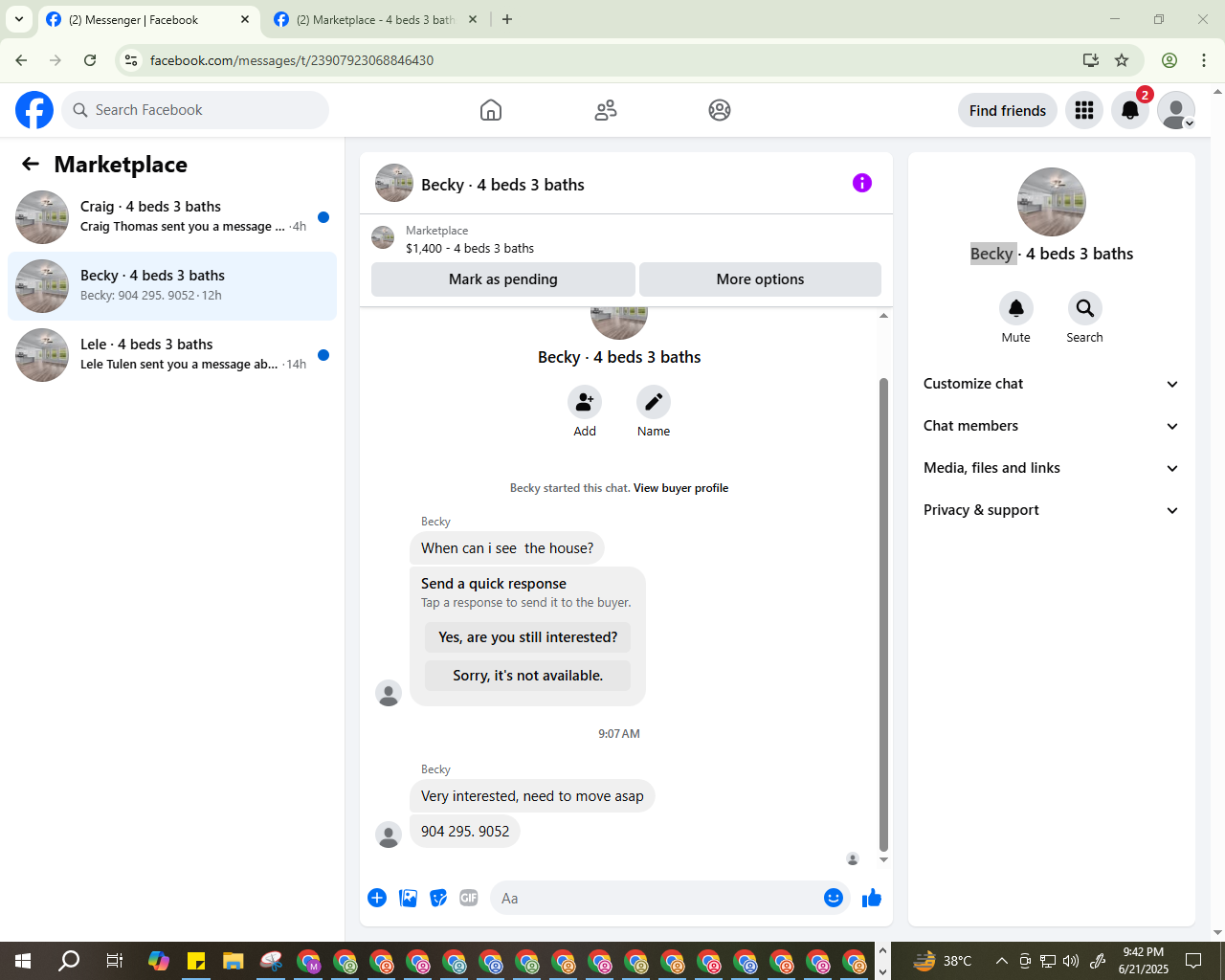Screen dimensions: 1225x980
Task: Click the 'Very interested, need to move asap' message
Action: pyautogui.click(x=532, y=796)
